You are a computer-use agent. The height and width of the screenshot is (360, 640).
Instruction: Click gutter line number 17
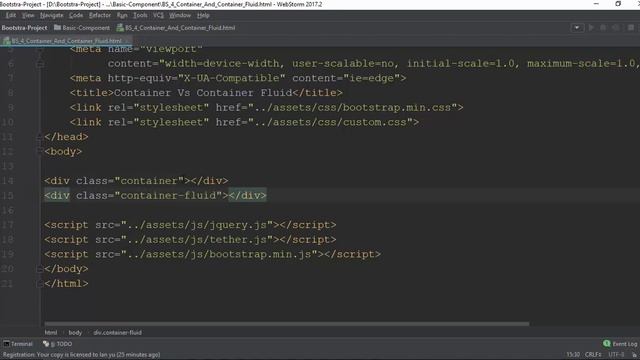[7, 225]
